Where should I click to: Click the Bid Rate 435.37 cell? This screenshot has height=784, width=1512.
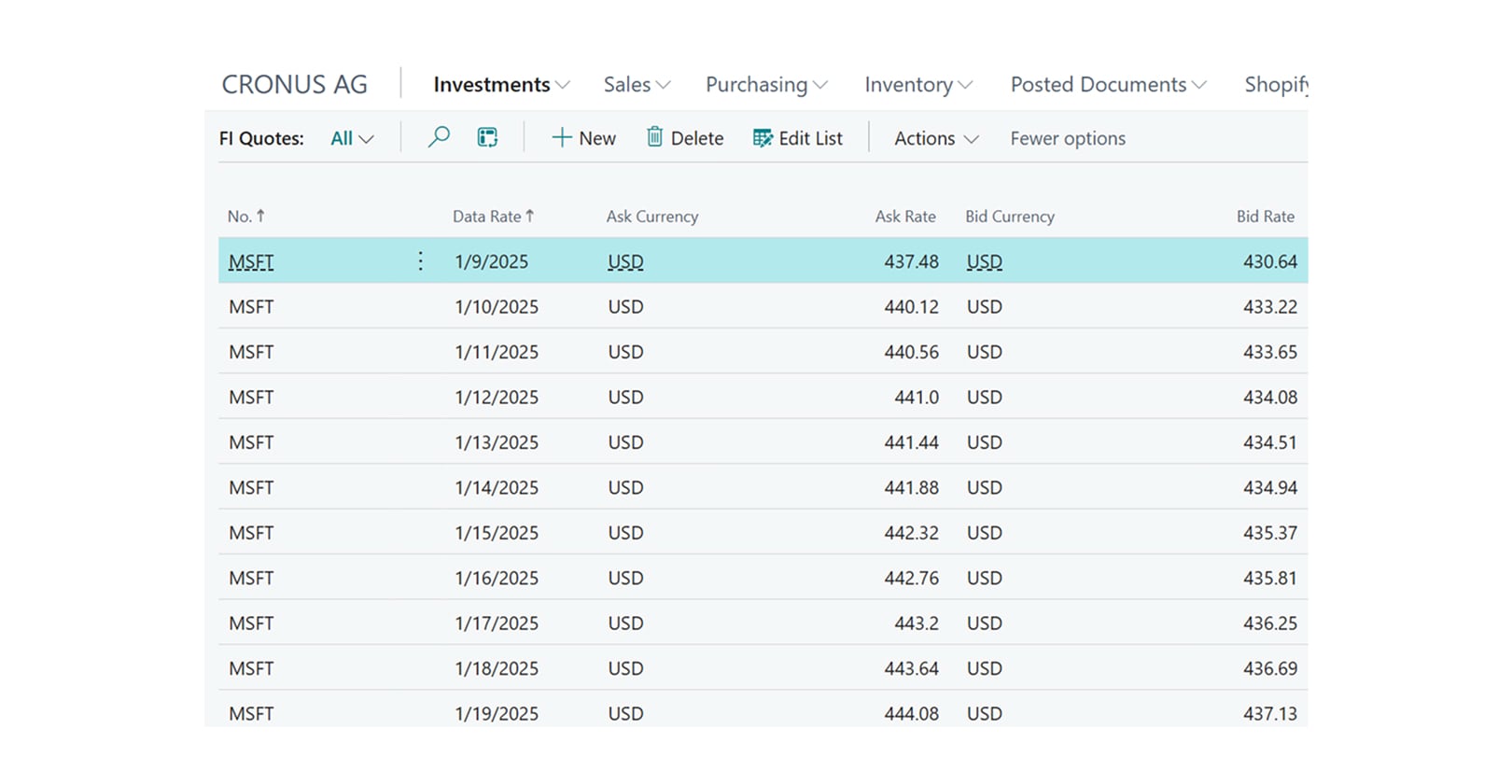pyautogui.click(x=1270, y=533)
